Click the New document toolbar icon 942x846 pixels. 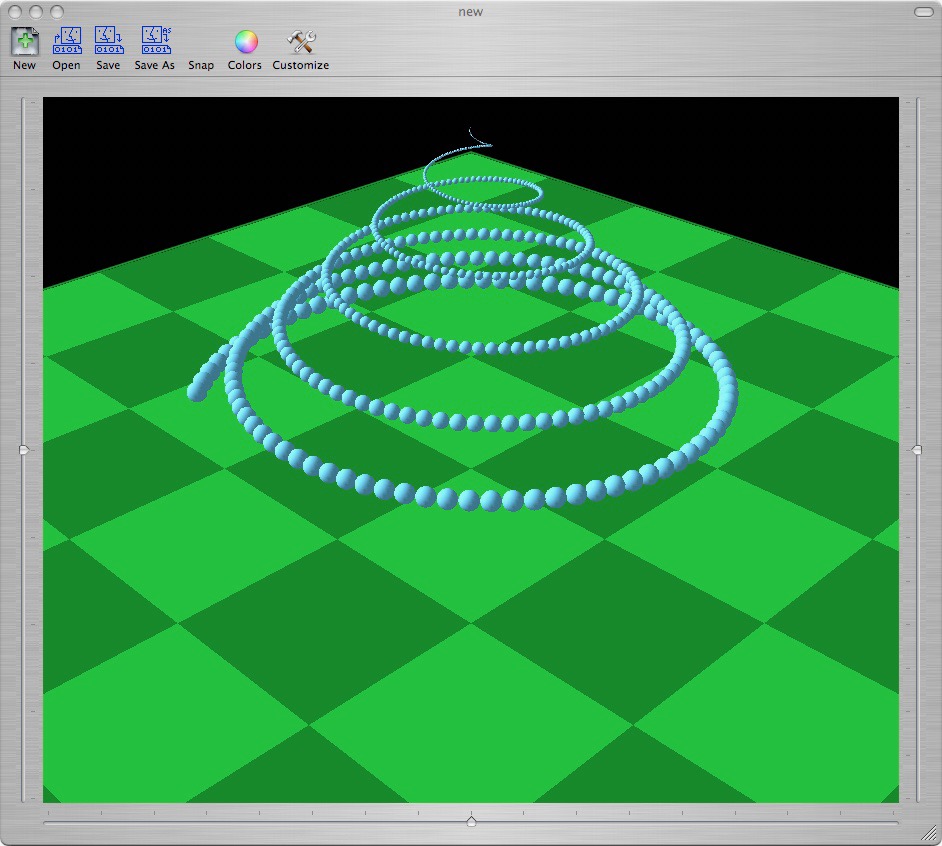[25, 41]
